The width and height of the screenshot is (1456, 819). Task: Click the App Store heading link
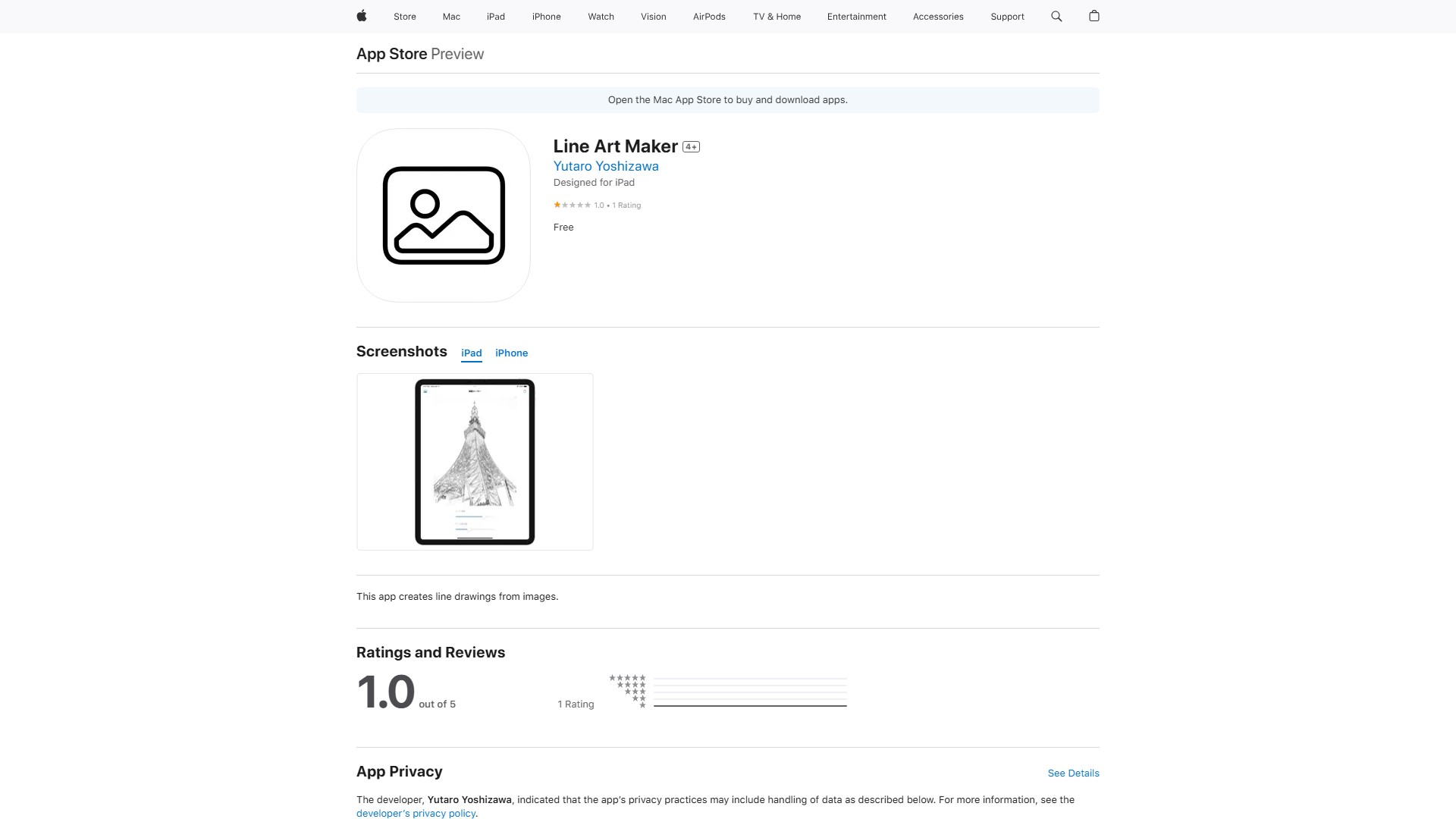pyautogui.click(x=391, y=53)
